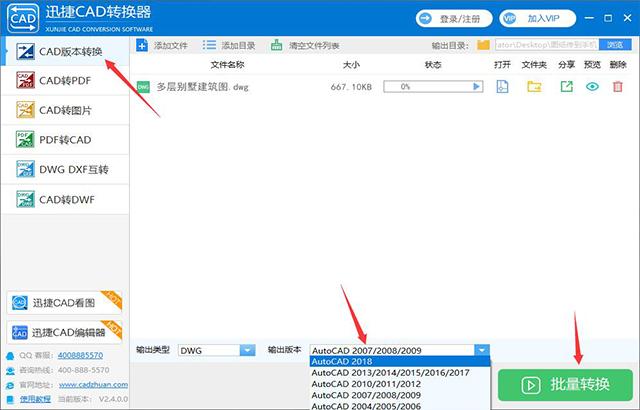Choose AutoCAD 2010/2011/2012 version
This screenshot has width=640, height=410.
400,384
